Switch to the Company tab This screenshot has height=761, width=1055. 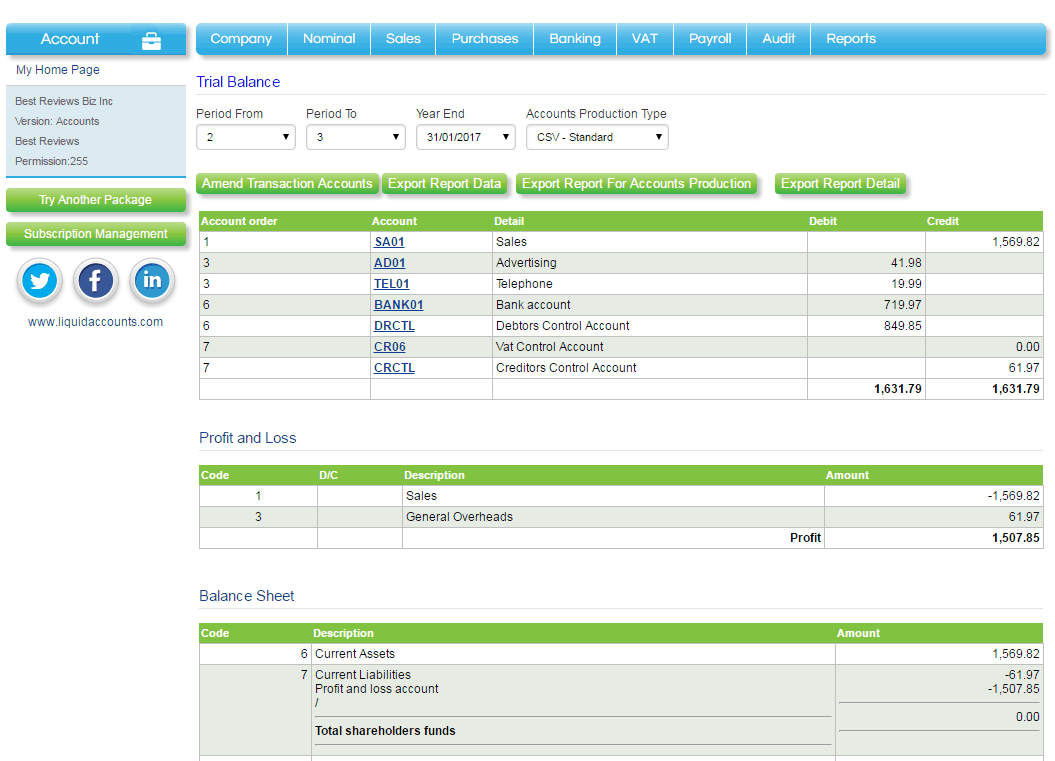[x=241, y=38]
